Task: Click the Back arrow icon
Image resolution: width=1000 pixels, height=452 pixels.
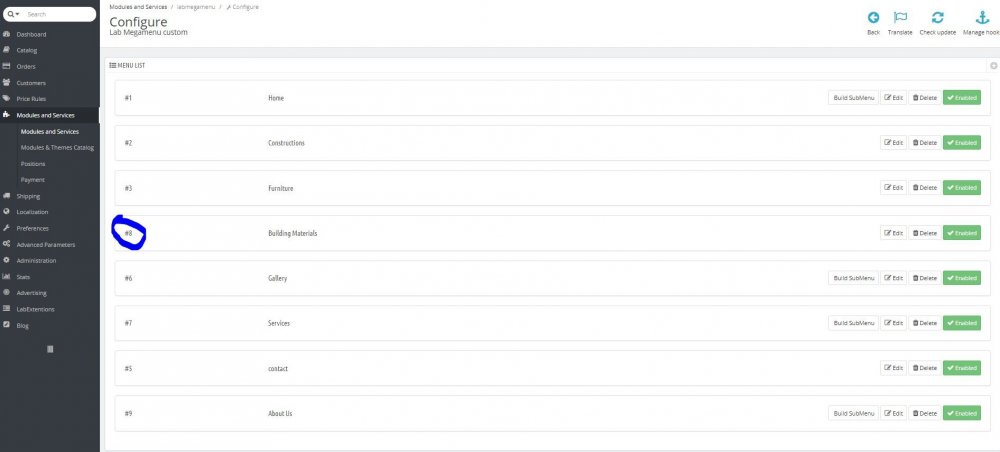Action: pos(873,18)
